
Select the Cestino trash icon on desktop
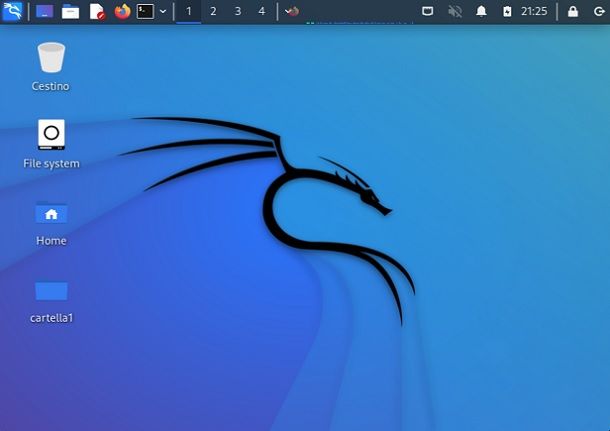pos(51,58)
